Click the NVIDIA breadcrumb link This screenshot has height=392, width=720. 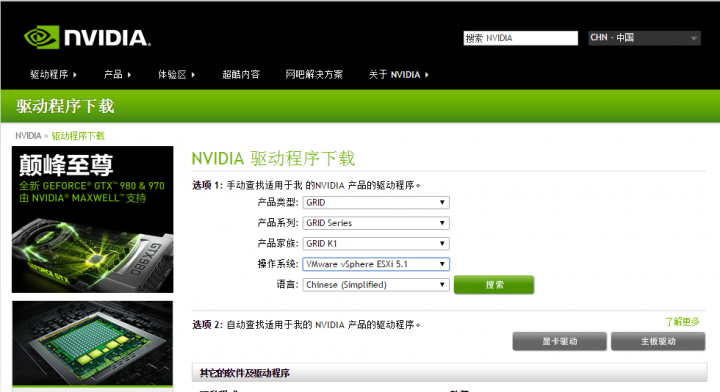click(x=28, y=136)
